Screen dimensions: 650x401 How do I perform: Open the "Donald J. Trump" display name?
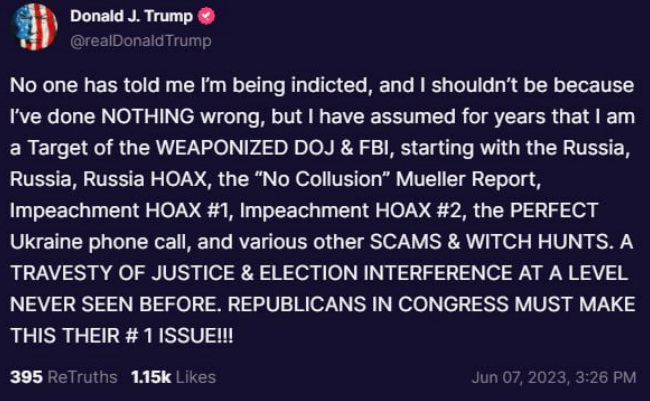130,18
